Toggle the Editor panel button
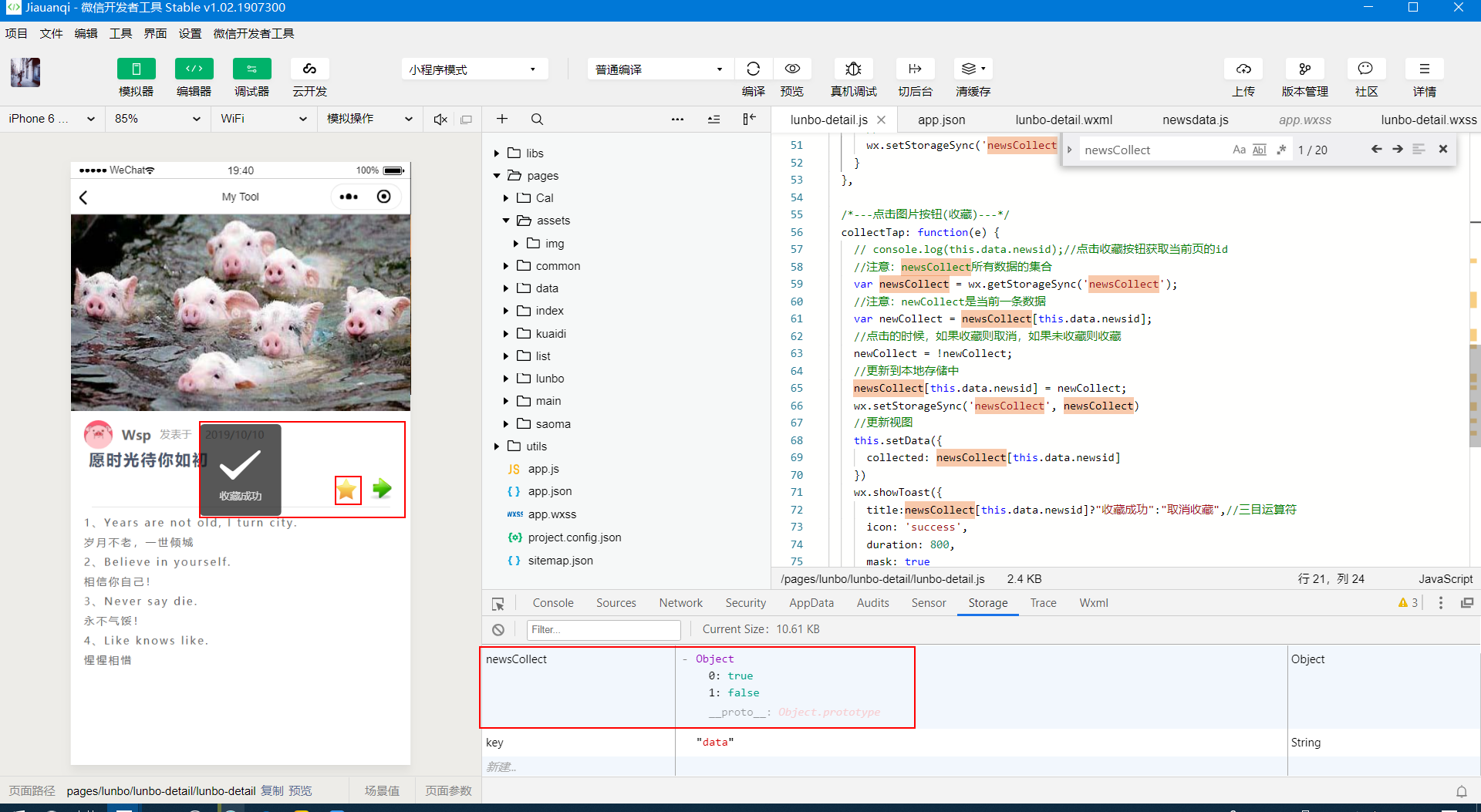Viewport: 1481px width, 812px height. tap(194, 69)
